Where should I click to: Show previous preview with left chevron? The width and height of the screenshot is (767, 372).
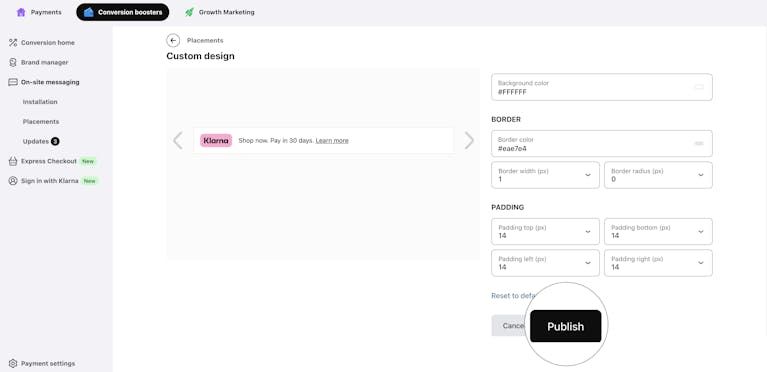[178, 140]
